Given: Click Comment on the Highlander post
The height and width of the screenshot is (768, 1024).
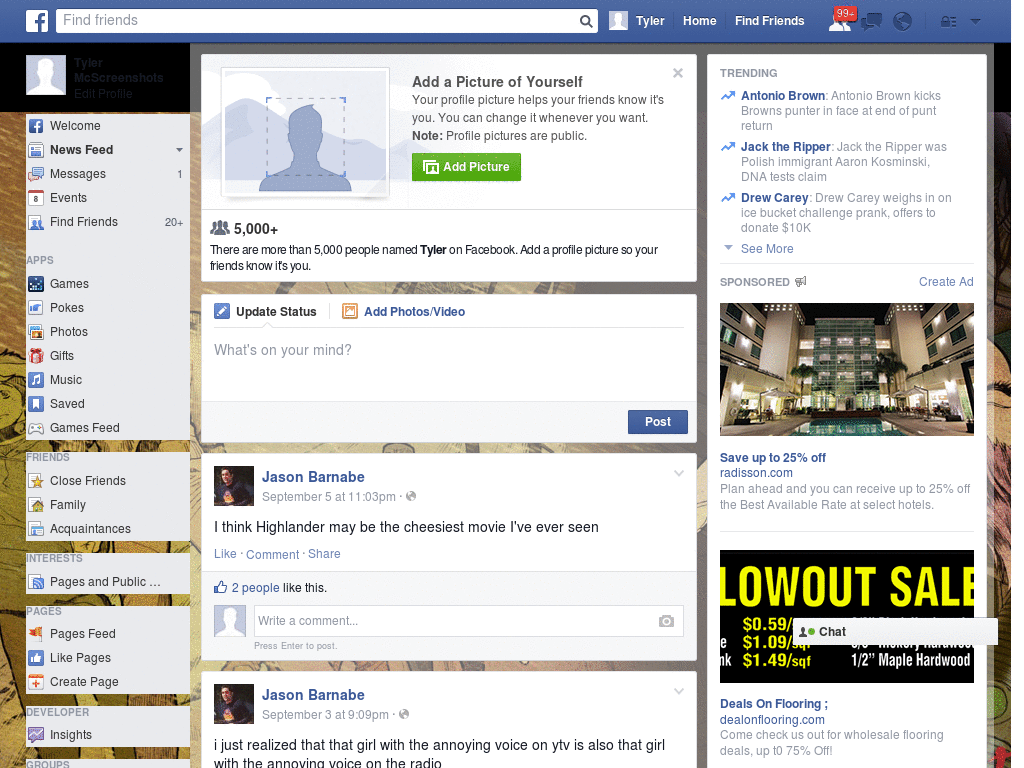Looking at the screenshot, I should pos(272,554).
